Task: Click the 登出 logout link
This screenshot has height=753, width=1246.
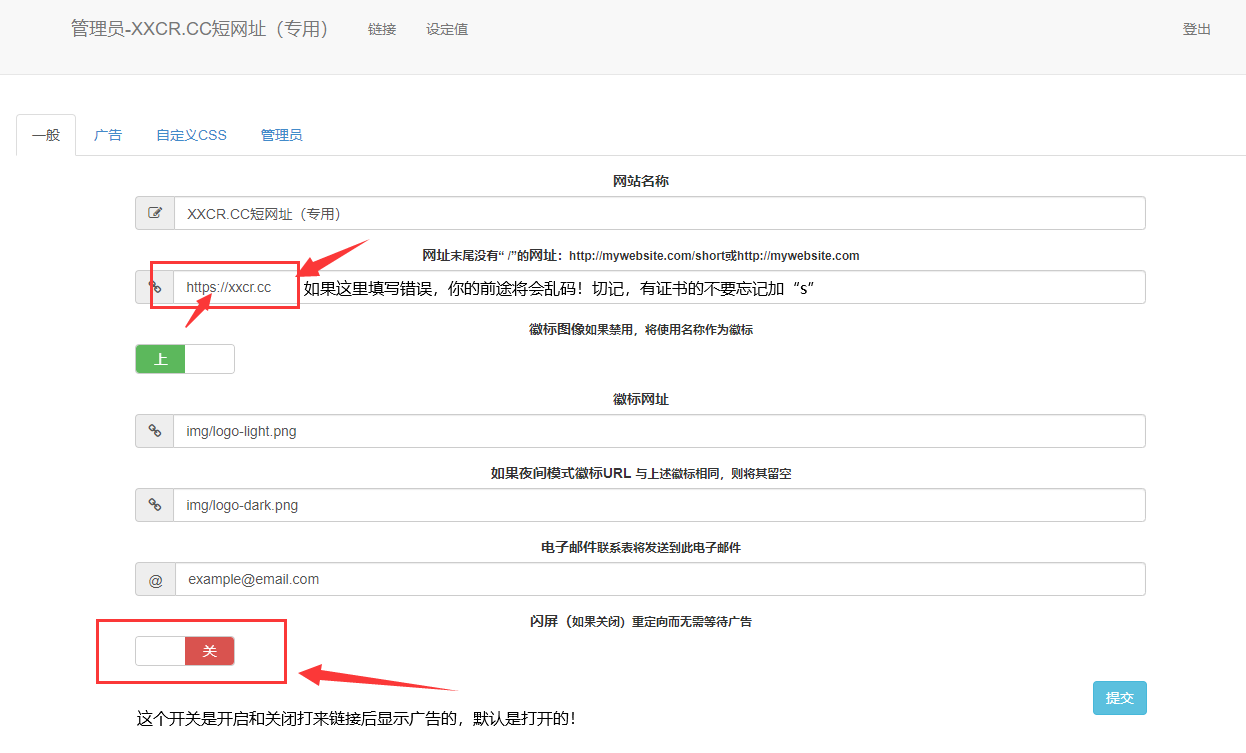Action: coord(1197,29)
